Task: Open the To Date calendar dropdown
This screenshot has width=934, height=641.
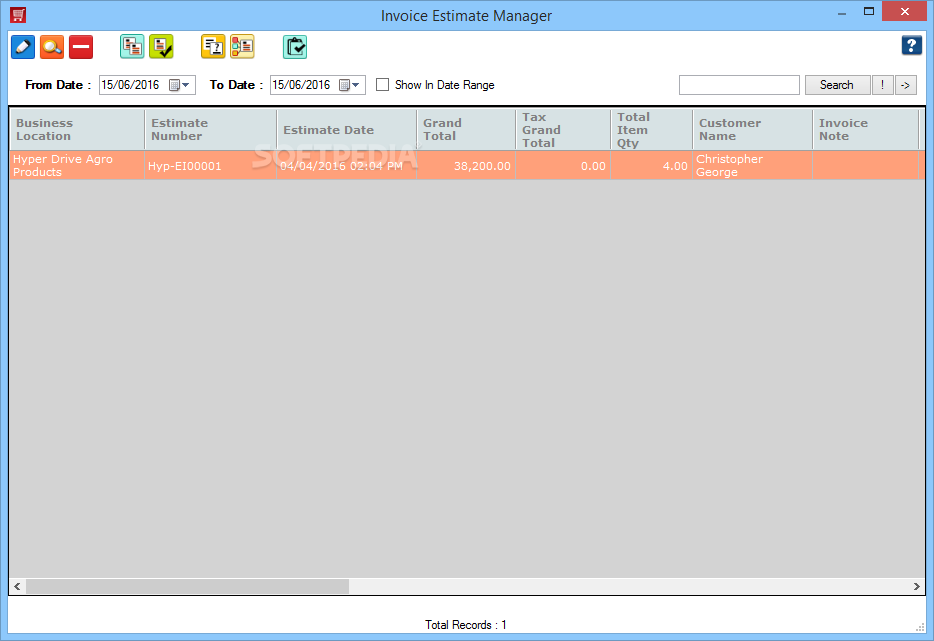Action: 350,85
